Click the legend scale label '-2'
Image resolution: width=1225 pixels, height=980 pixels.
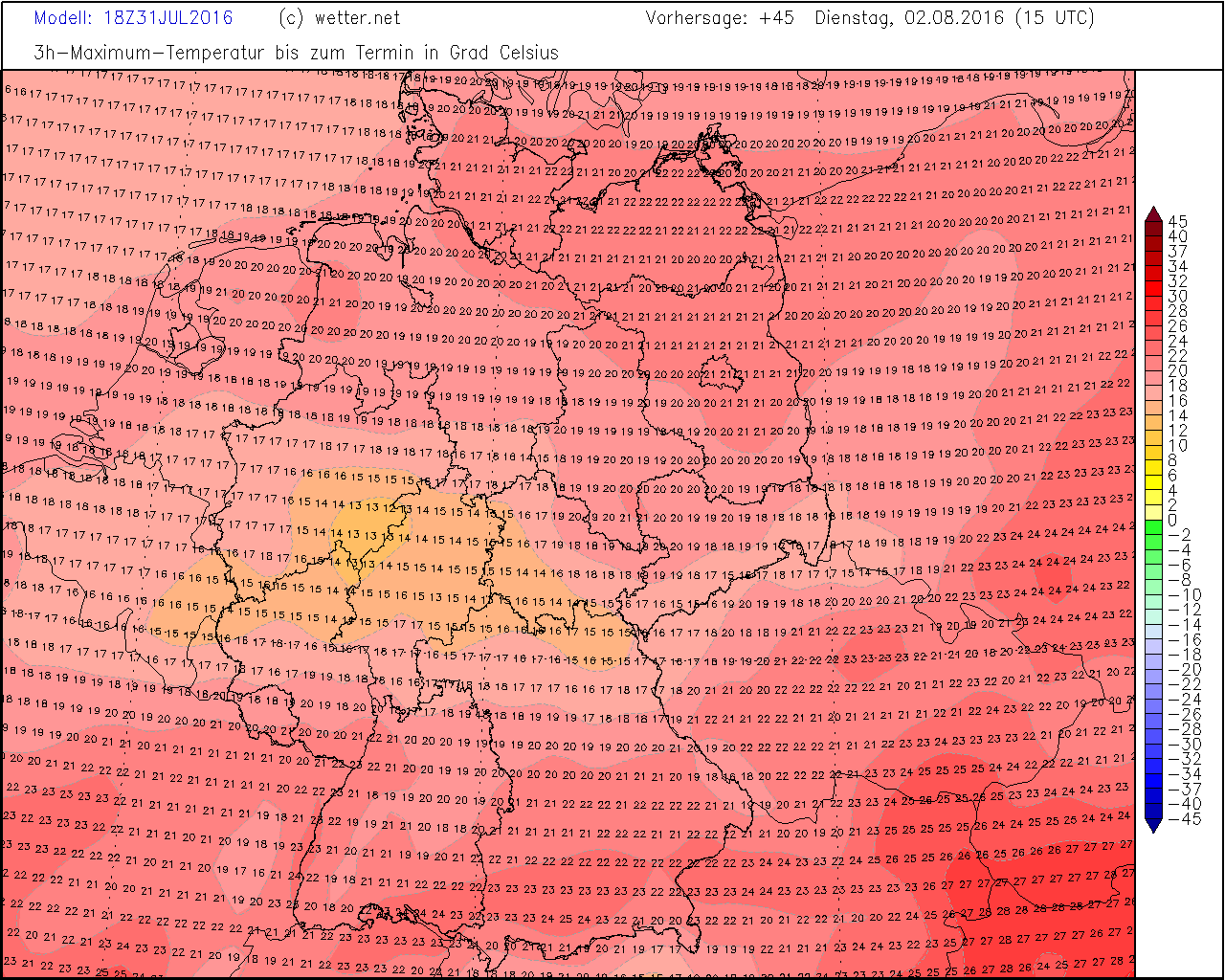1180,536
